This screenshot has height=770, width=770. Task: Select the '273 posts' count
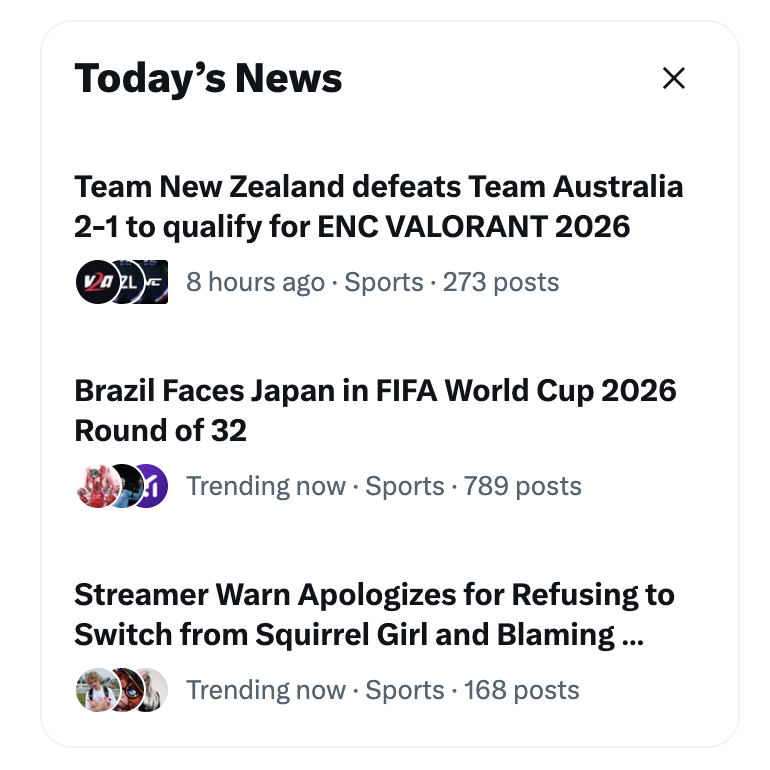[501, 282]
